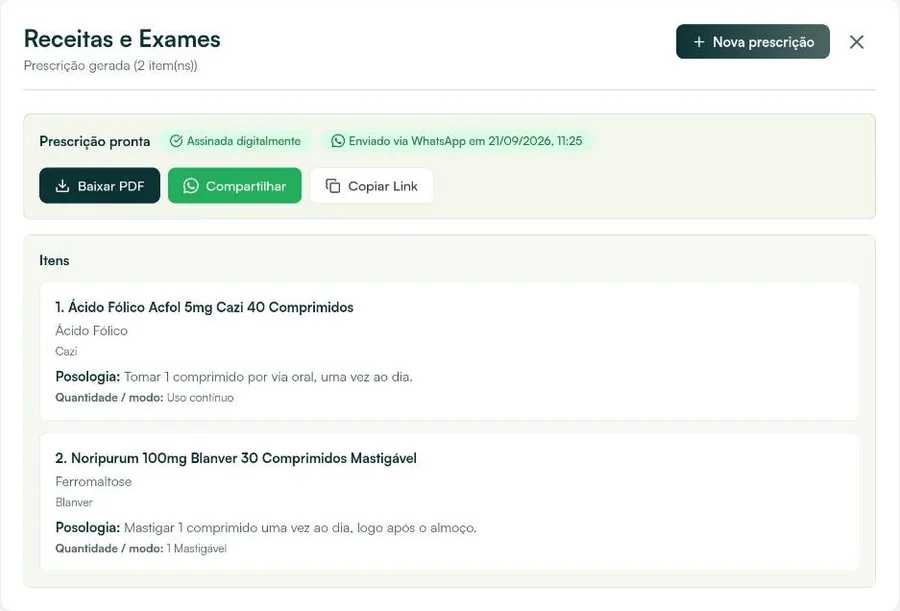The height and width of the screenshot is (611, 900).
Task: Click the WhatsApp icon in Compartilhar
Action: (191, 186)
